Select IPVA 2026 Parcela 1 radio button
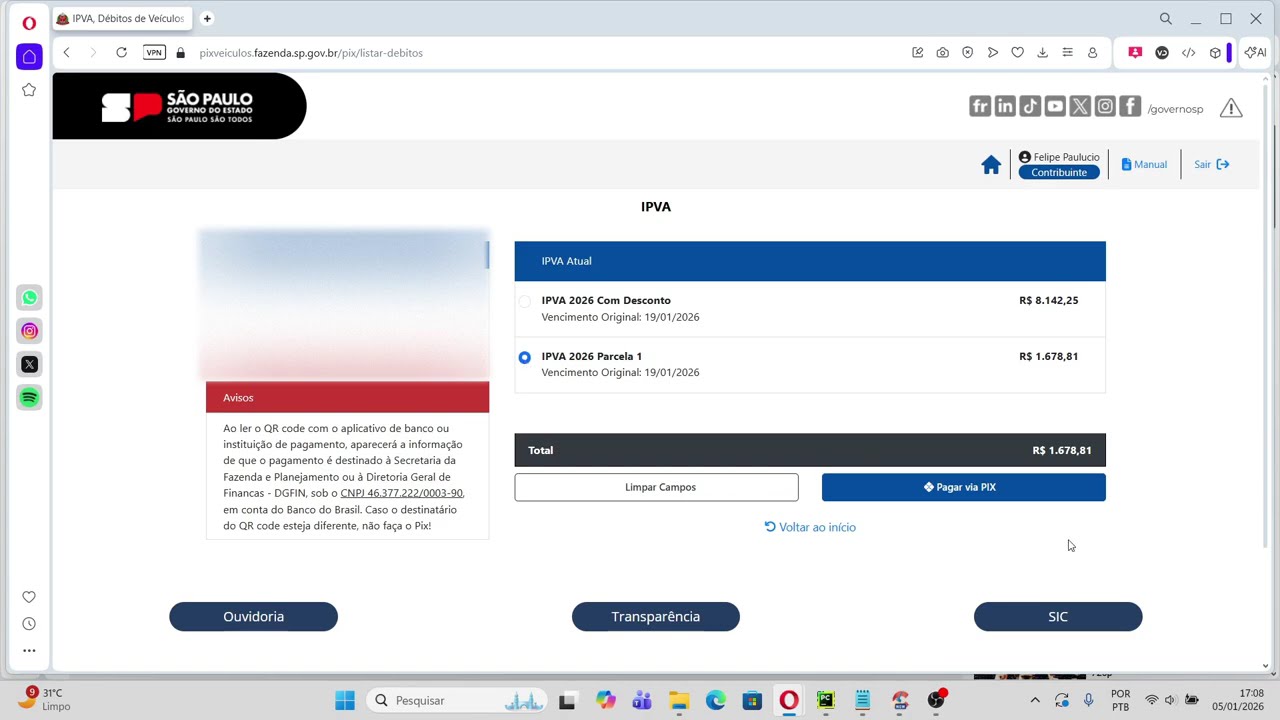 [x=525, y=357]
